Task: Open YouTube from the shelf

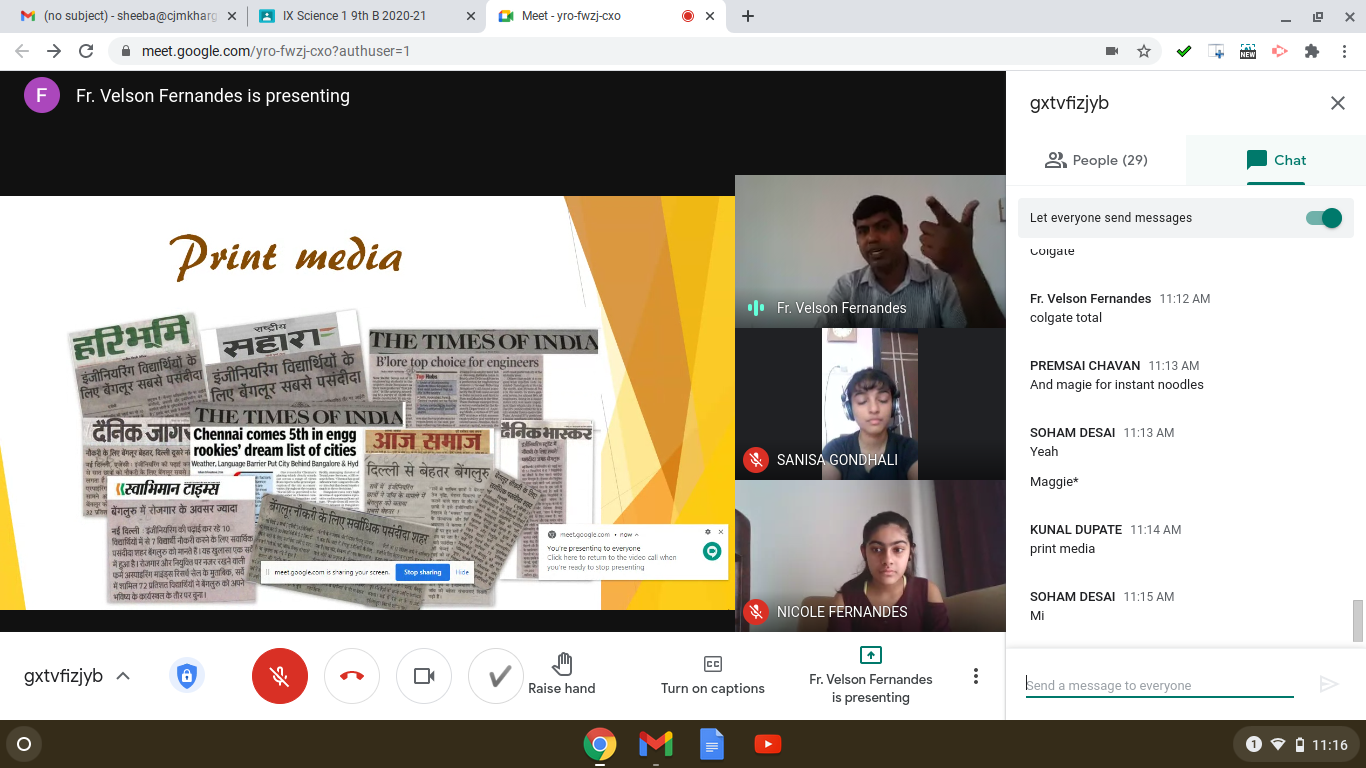Action: pos(767,744)
